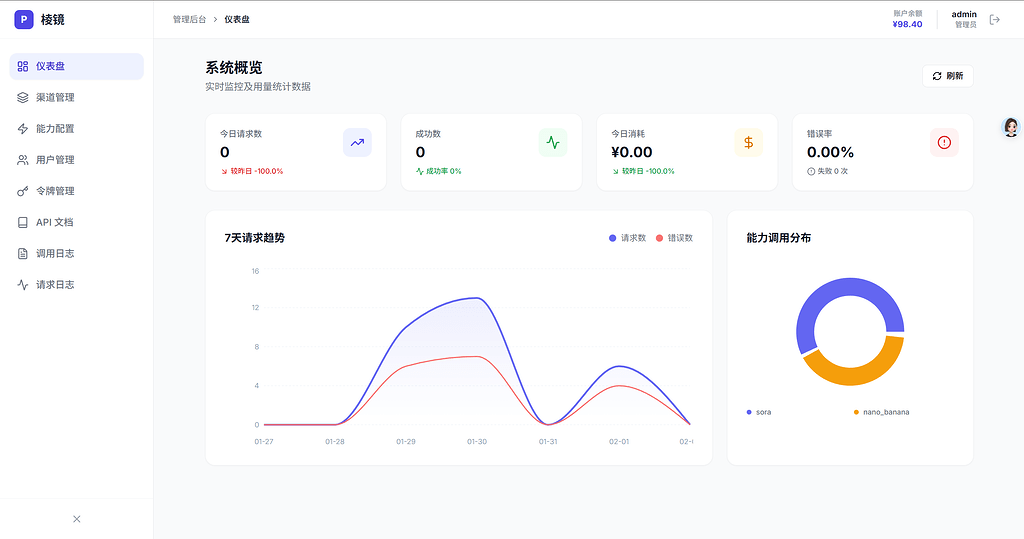Collapse sidebar with the X icon
The height and width of the screenshot is (539, 1024).
[76, 519]
